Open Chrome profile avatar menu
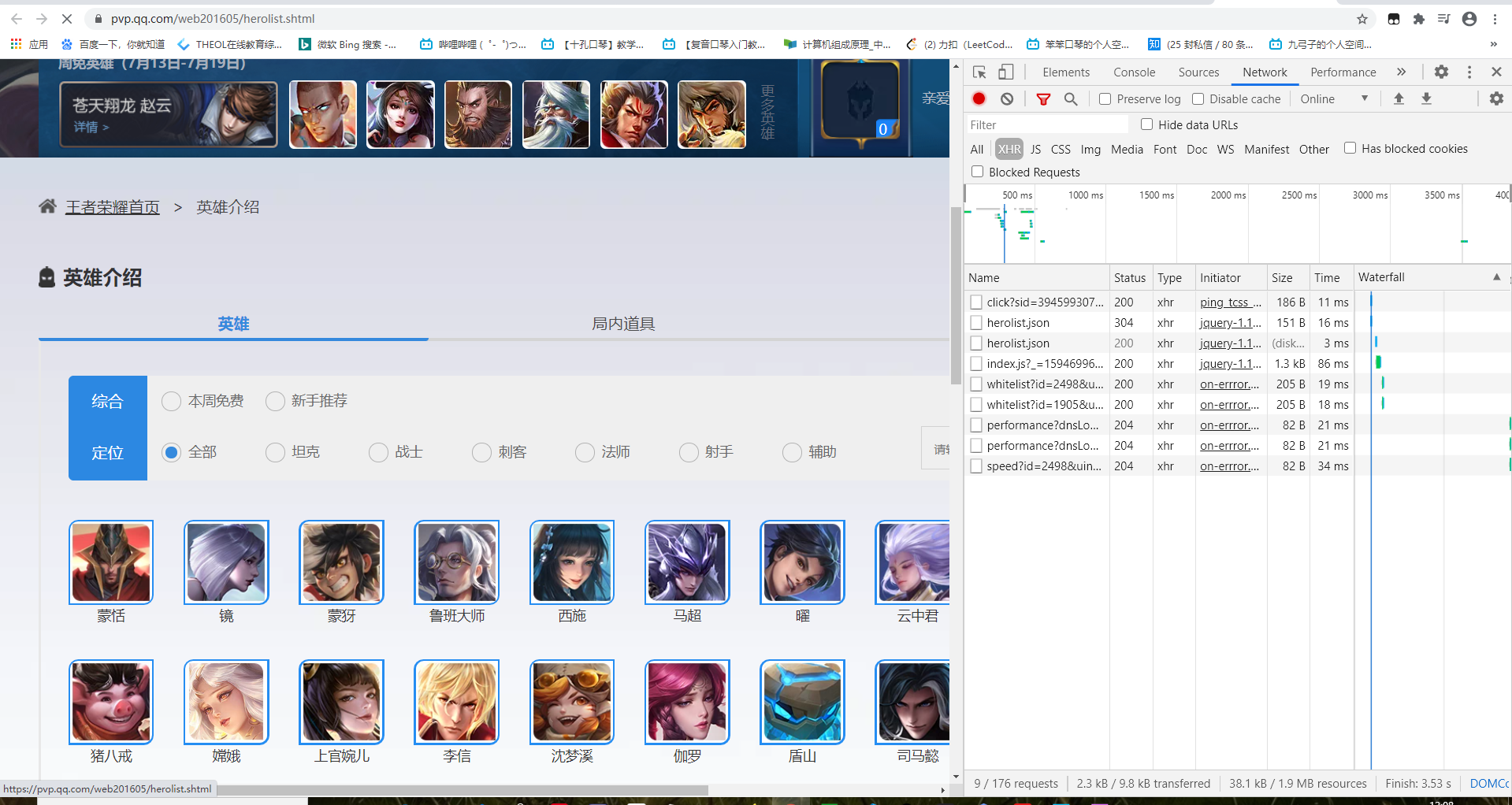Viewport: 1512px width, 805px height. tap(1469, 19)
